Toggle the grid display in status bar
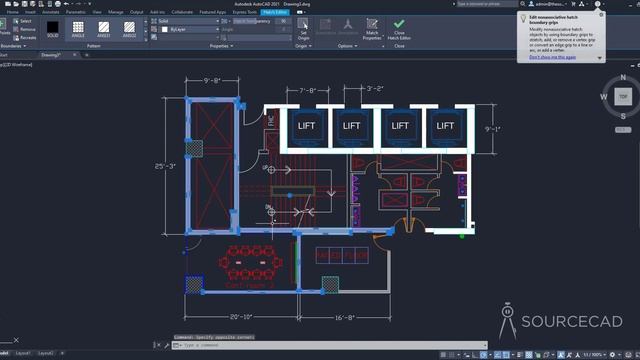The image size is (640, 360). tap(443, 355)
